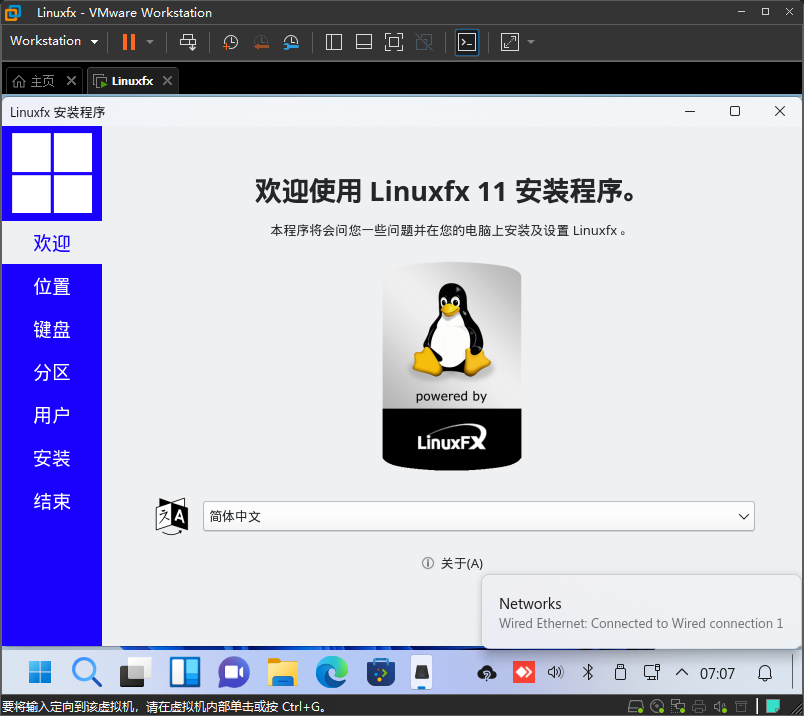
Task: Select 分区 in the installer sidebar
Action: coord(51,372)
